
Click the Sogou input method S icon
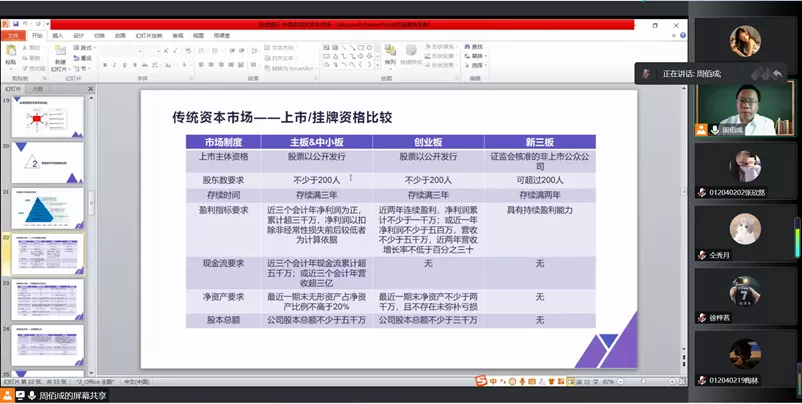tap(481, 381)
